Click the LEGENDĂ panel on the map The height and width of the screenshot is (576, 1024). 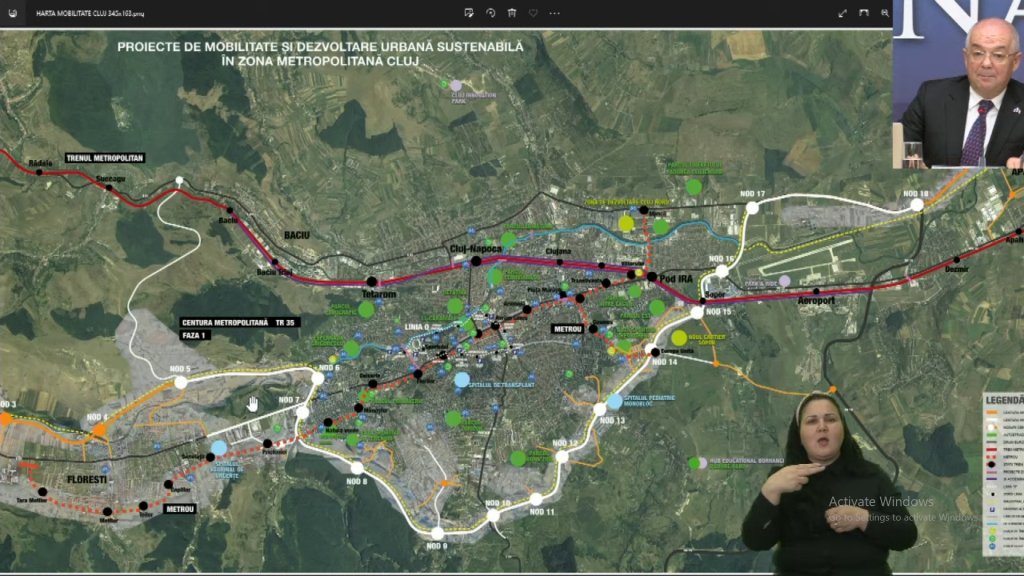click(x=1004, y=475)
